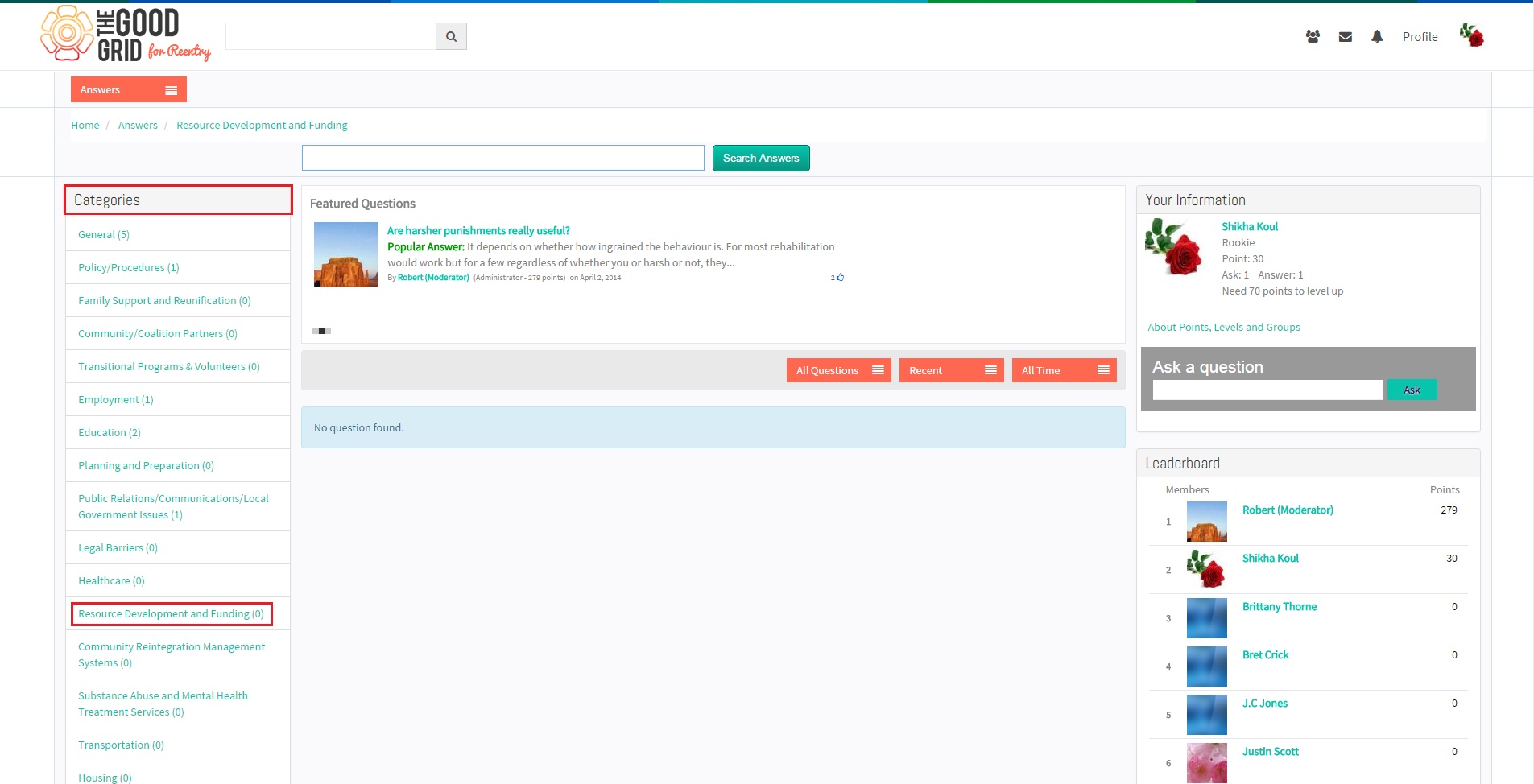Screen dimensions: 1534x784
Task: Select Education (2) category
Action: (x=110, y=432)
